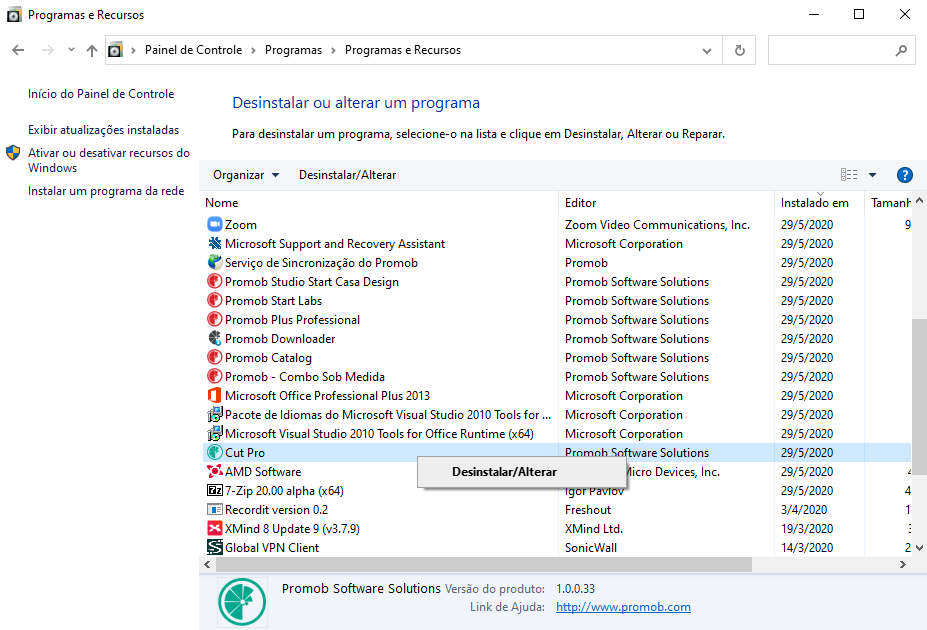Image resolution: width=927 pixels, height=630 pixels.
Task: Open the www.promob.com help link
Action: pos(623,607)
